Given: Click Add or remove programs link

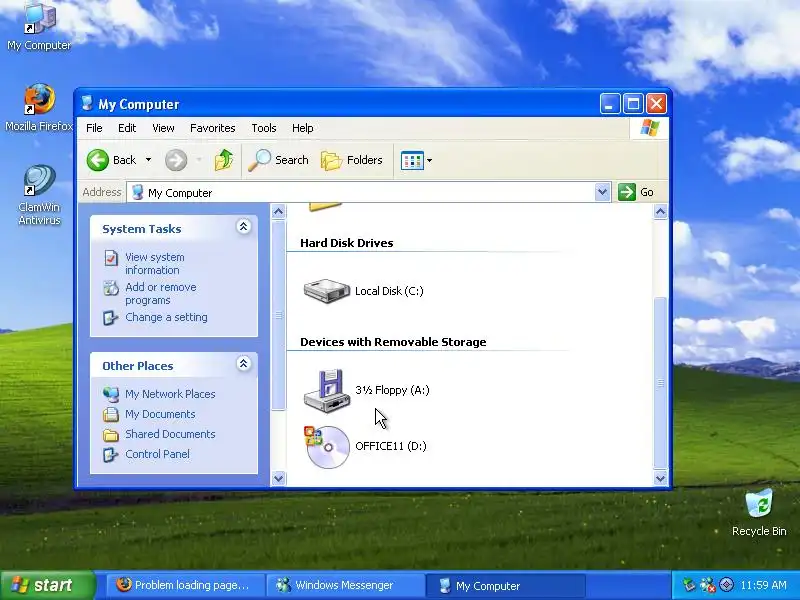Looking at the screenshot, I should point(161,293).
